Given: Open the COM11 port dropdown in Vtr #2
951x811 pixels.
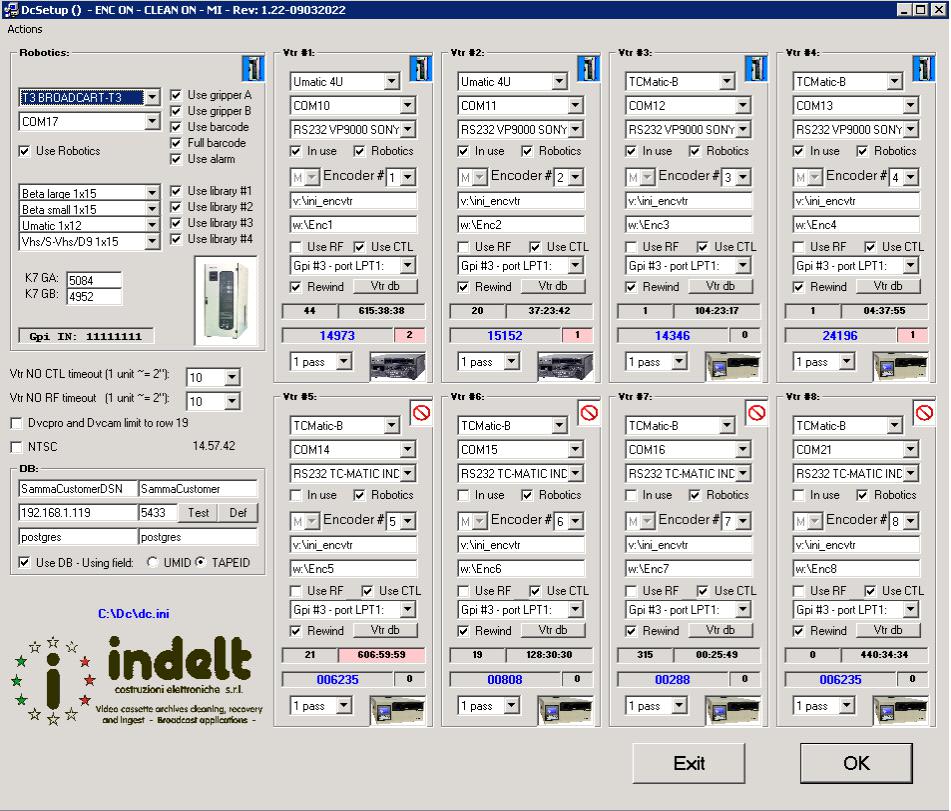Looking at the screenshot, I should 575,106.
